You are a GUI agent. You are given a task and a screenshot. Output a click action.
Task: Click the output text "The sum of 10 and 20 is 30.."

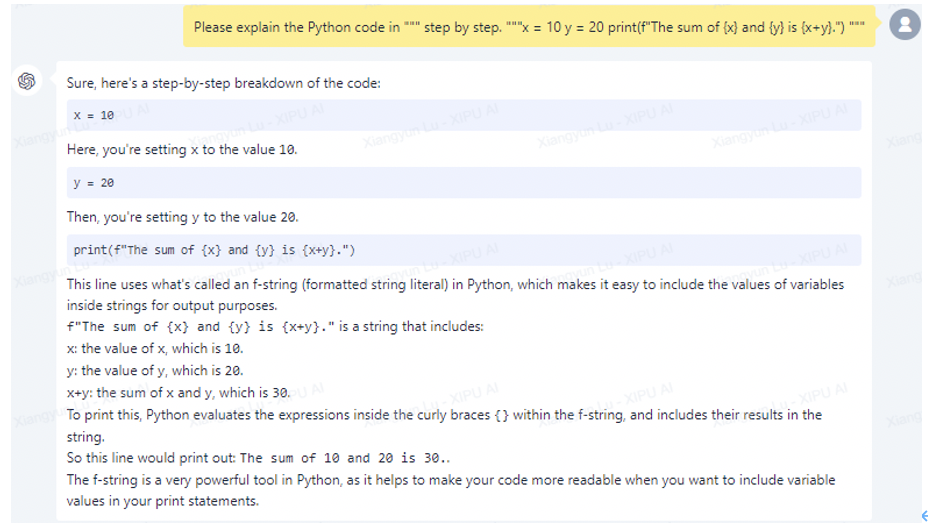coord(345,458)
